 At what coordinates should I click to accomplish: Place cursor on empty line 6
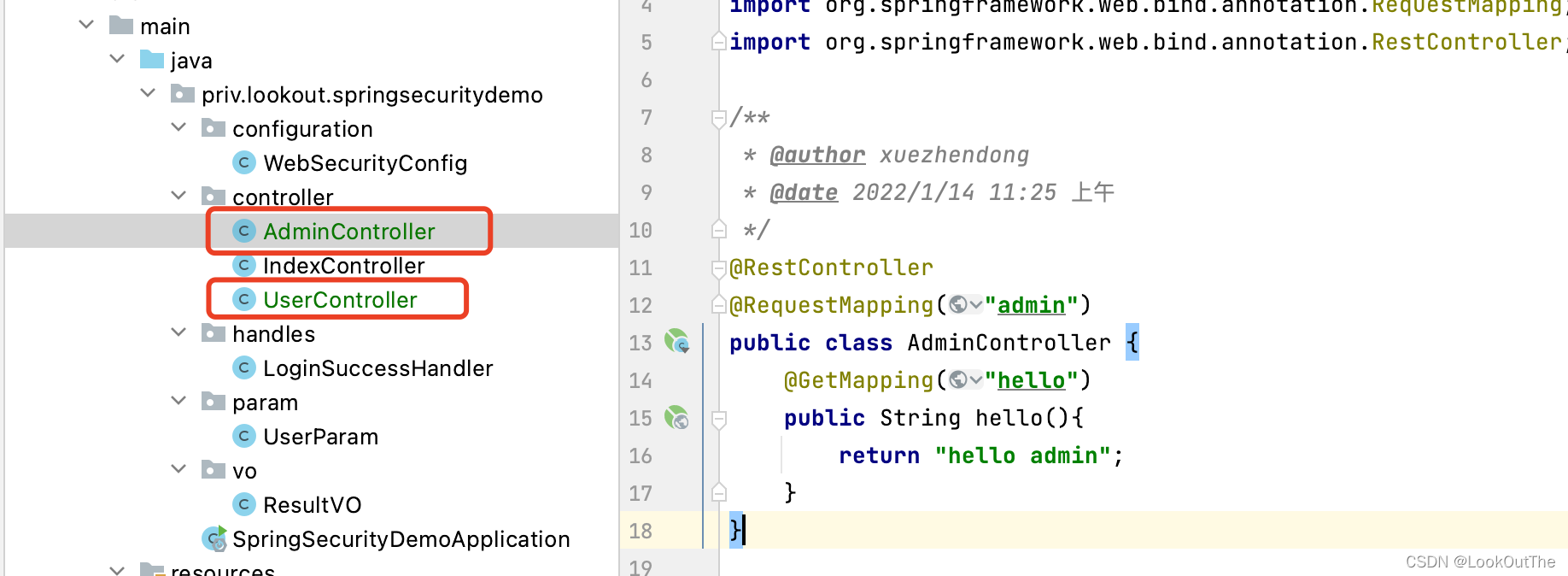pyautogui.click(x=1144, y=79)
